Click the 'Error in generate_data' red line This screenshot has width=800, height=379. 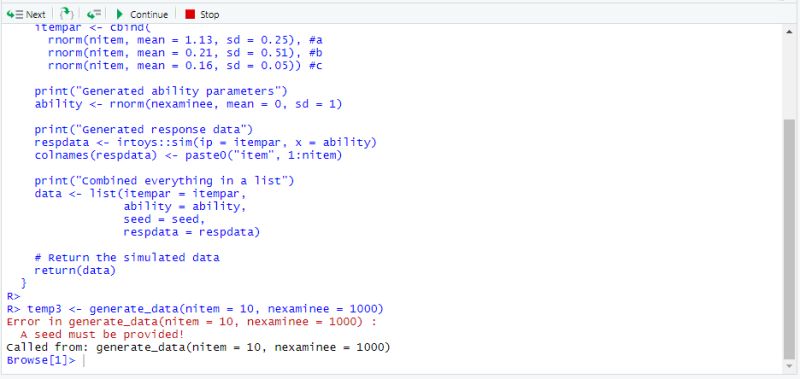[x=192, y=322]
